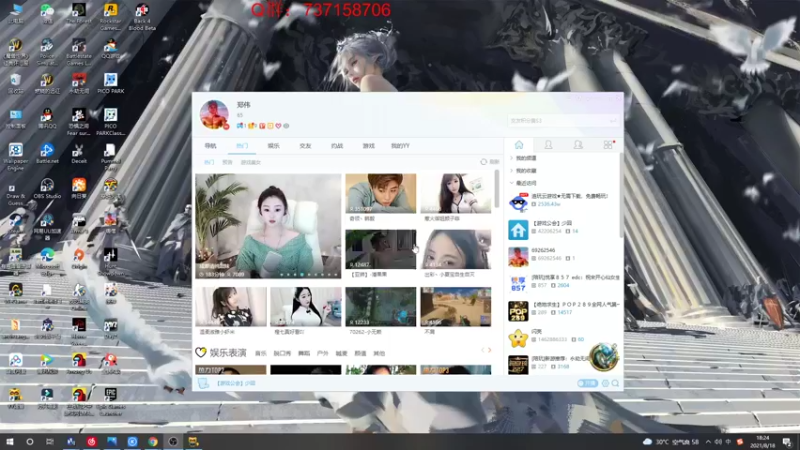Open the apps grid icon with red dot

[x=608, y=145]
